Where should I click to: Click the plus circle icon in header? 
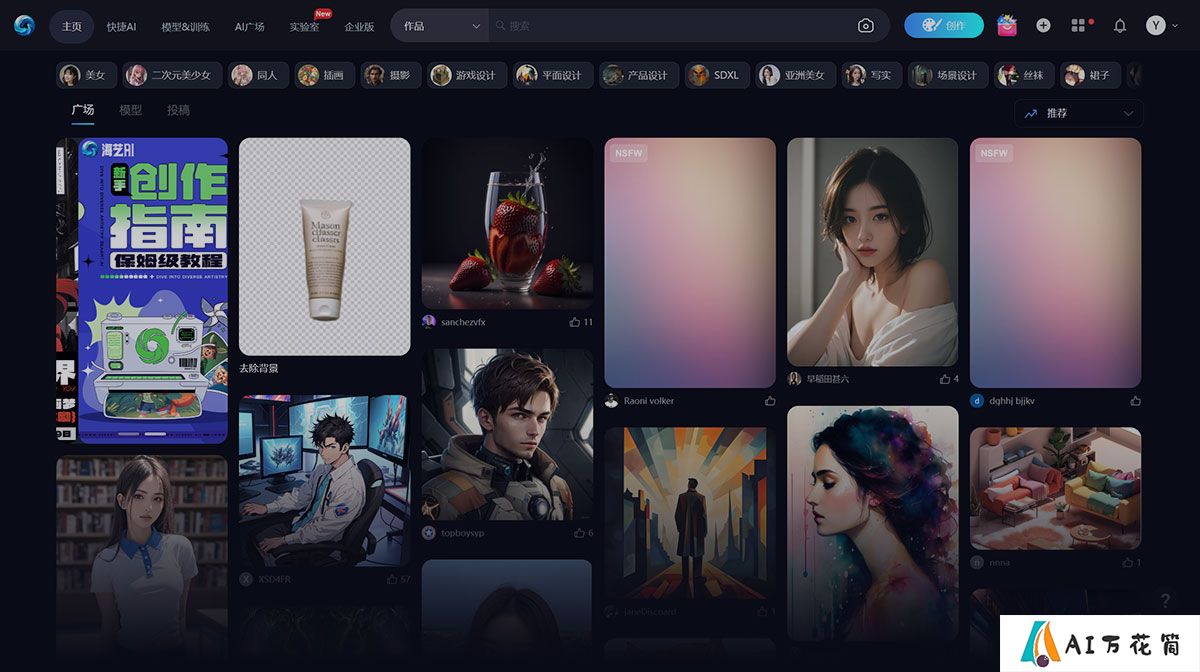[1043, 26]
